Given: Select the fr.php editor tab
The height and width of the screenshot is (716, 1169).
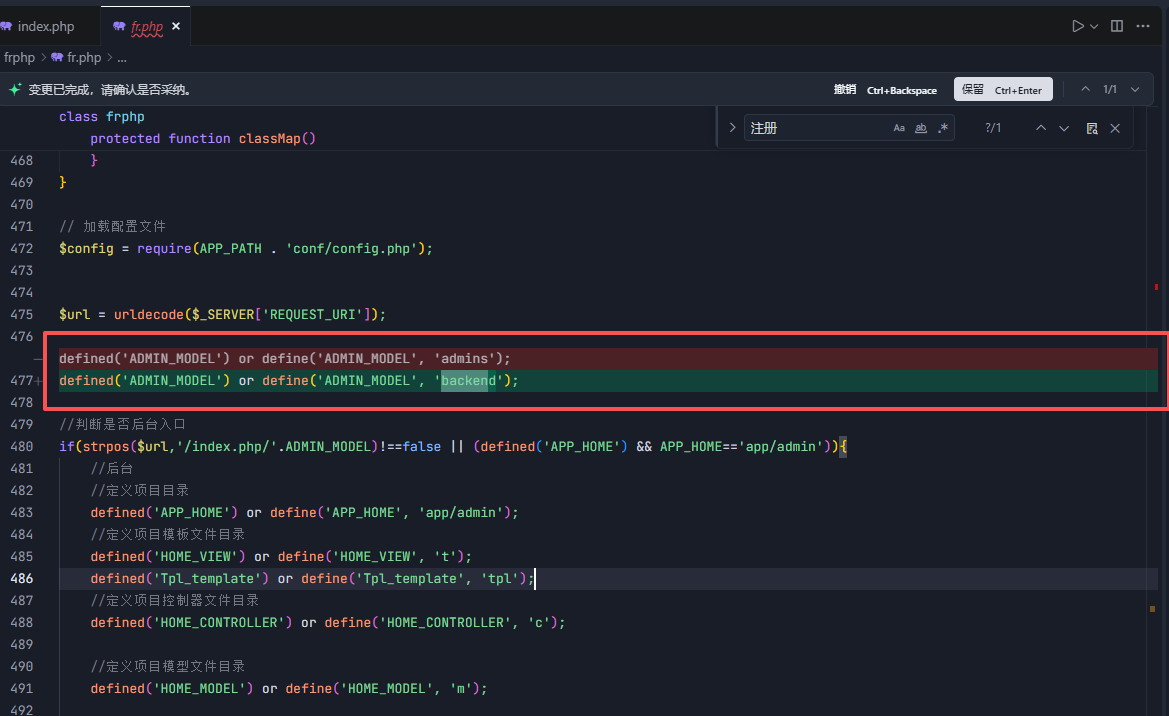Looking at the screenshot, I should (x=146, y=27).
